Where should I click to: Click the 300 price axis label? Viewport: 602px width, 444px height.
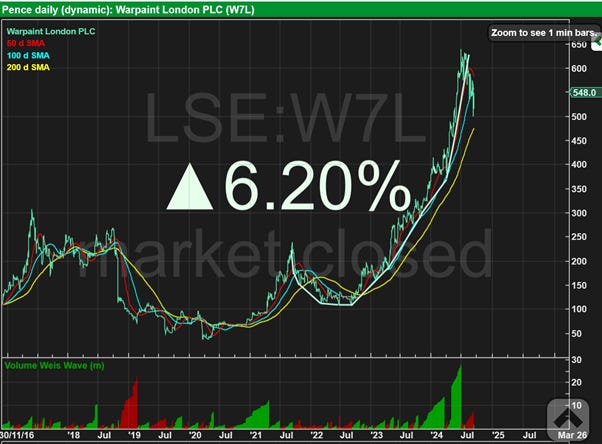[x=579, y=213]
